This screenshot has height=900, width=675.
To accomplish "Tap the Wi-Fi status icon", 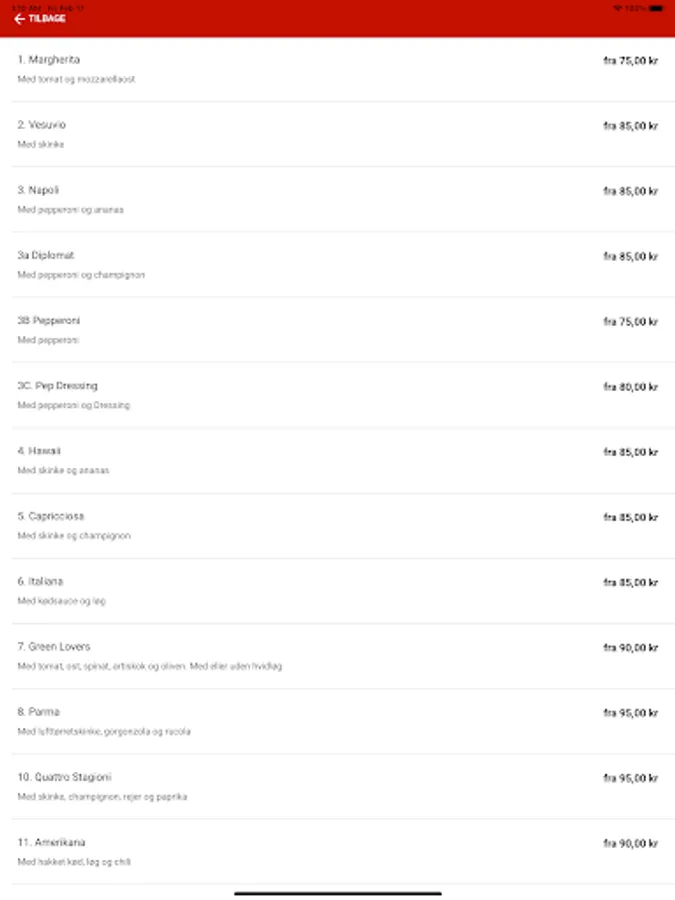I will (x=617, y=7).
